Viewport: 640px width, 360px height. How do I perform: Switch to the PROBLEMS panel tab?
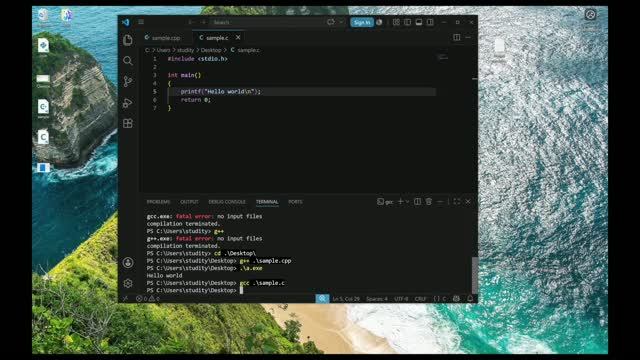(158, 202)
